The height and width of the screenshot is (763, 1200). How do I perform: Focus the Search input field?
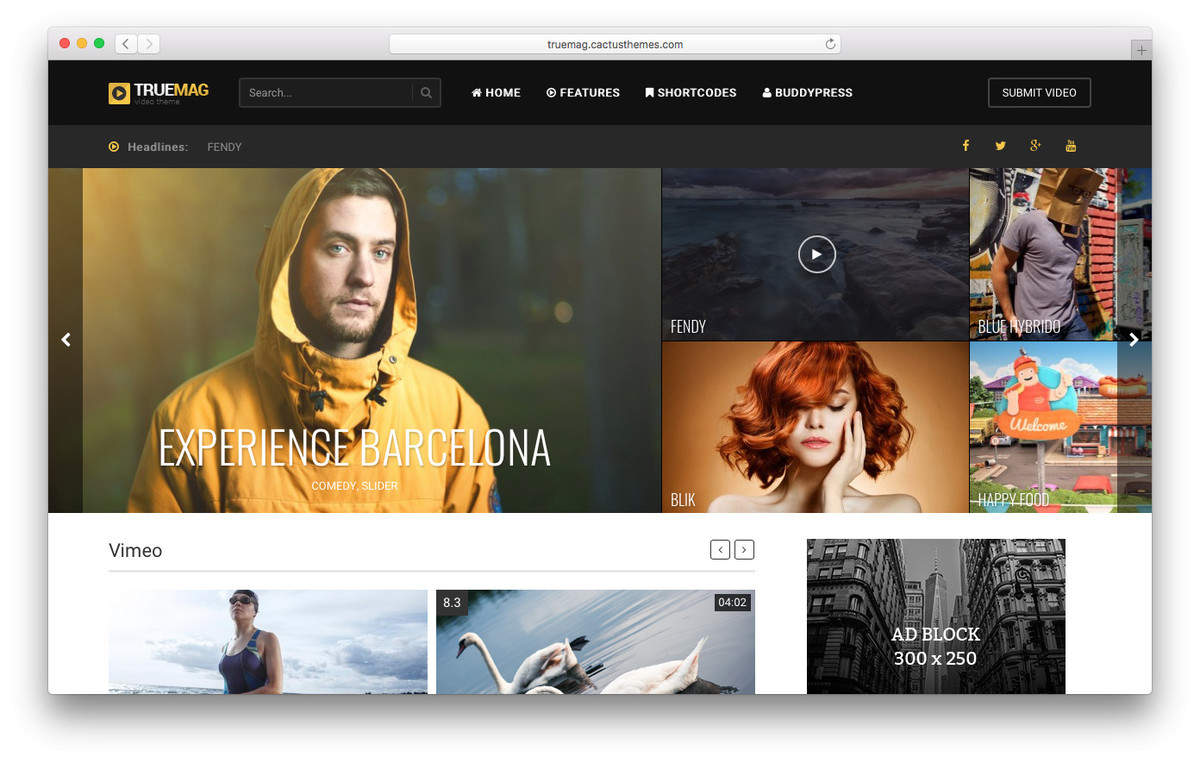tap(326, 93)
